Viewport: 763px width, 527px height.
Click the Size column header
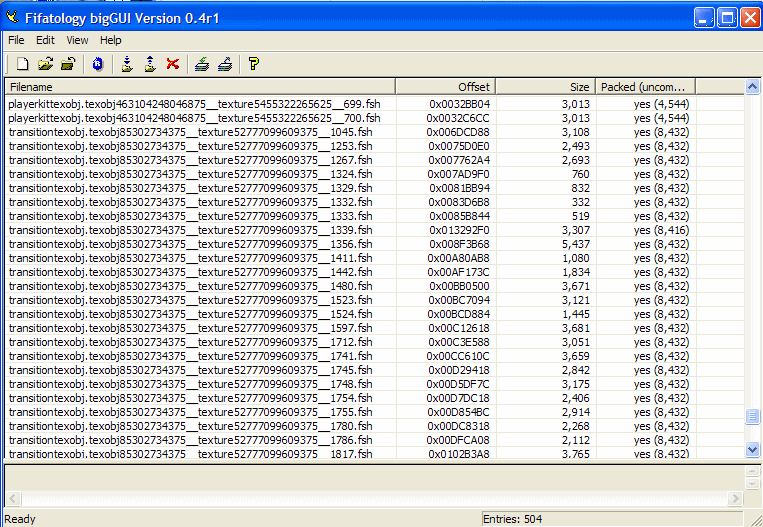545,87
